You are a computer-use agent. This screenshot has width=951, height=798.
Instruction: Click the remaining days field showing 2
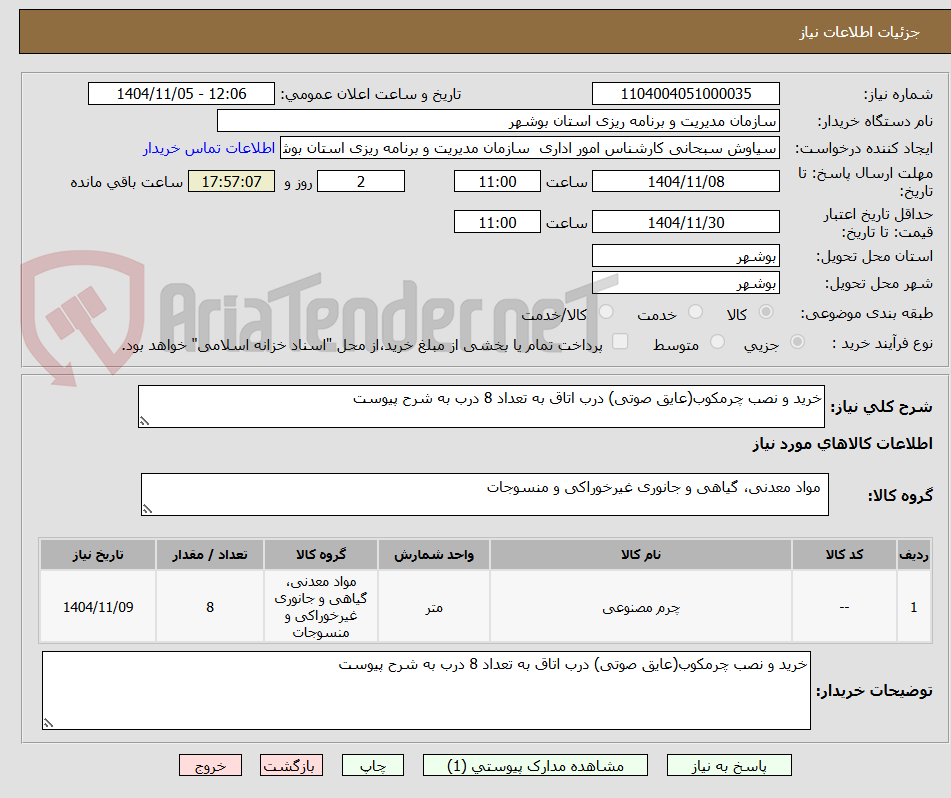point(361,181)
